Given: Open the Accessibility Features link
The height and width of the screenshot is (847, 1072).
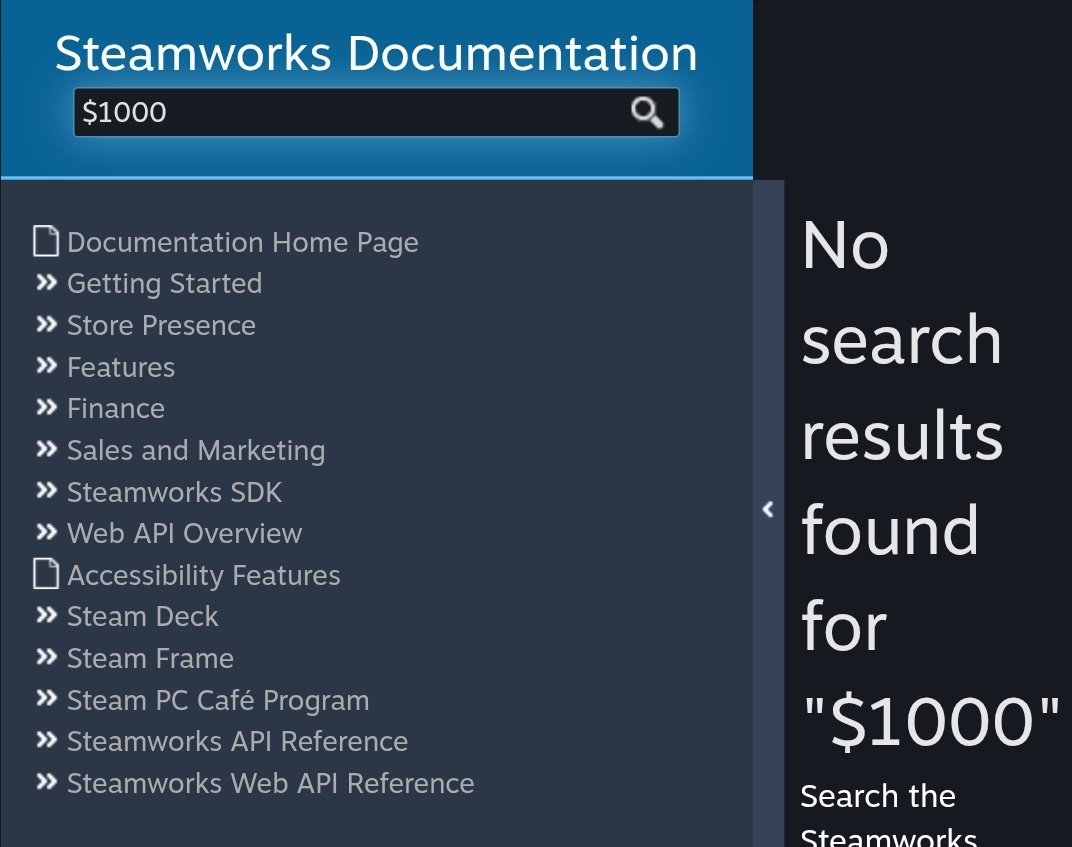Looking at the screenshot, I should click(204, 576).
